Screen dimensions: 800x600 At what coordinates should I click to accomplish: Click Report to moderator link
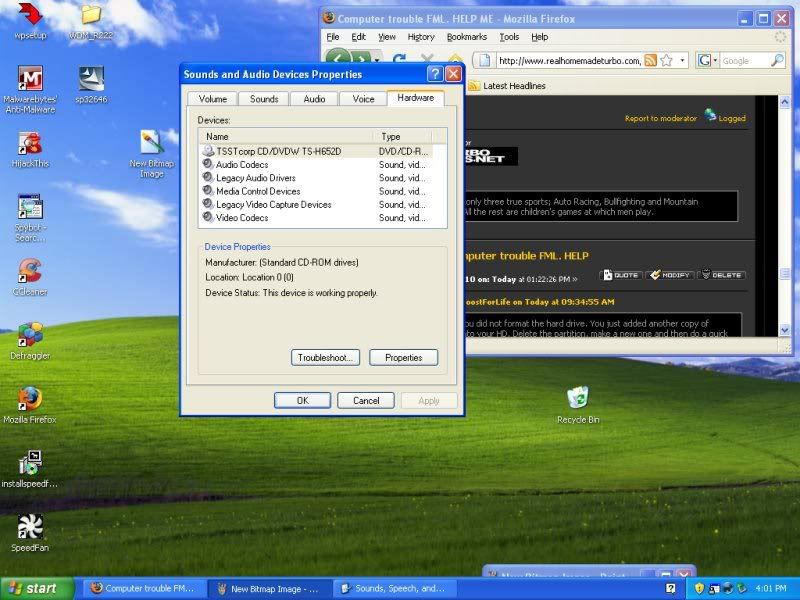[x=661, y=118]
